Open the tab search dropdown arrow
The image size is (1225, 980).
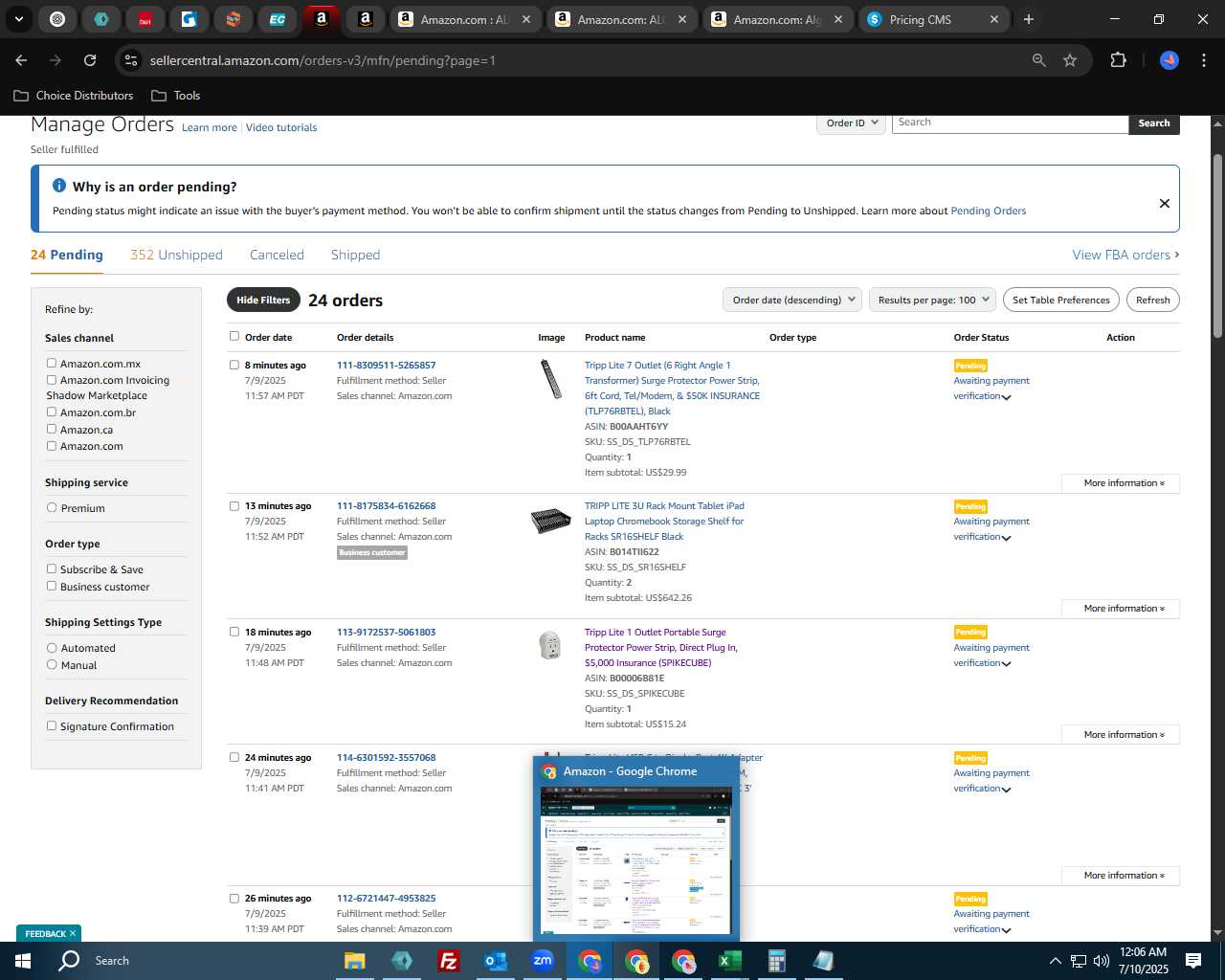(x=18, y=19)
